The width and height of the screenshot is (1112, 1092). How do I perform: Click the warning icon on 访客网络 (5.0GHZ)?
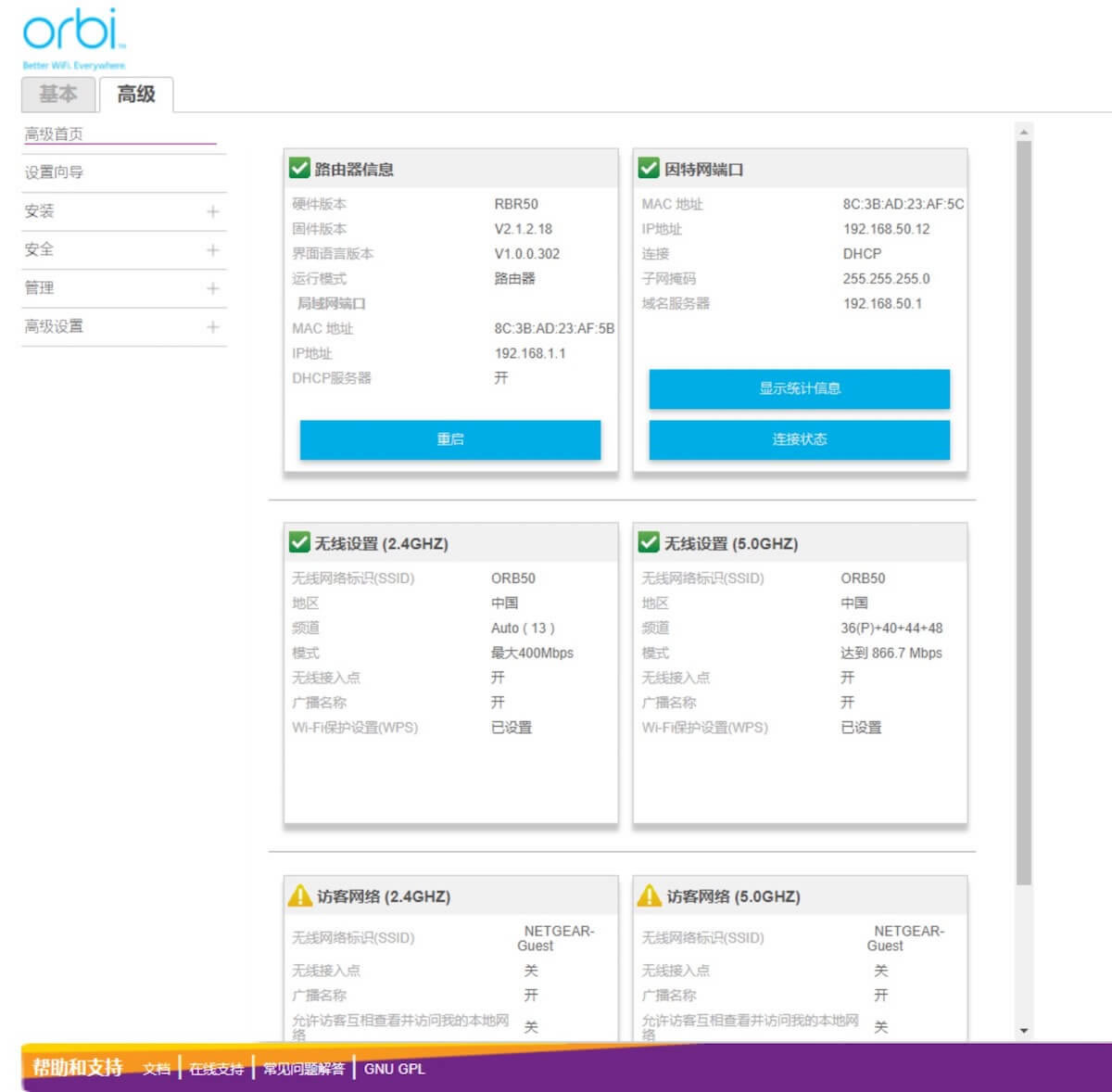click(x=649, y=894)
